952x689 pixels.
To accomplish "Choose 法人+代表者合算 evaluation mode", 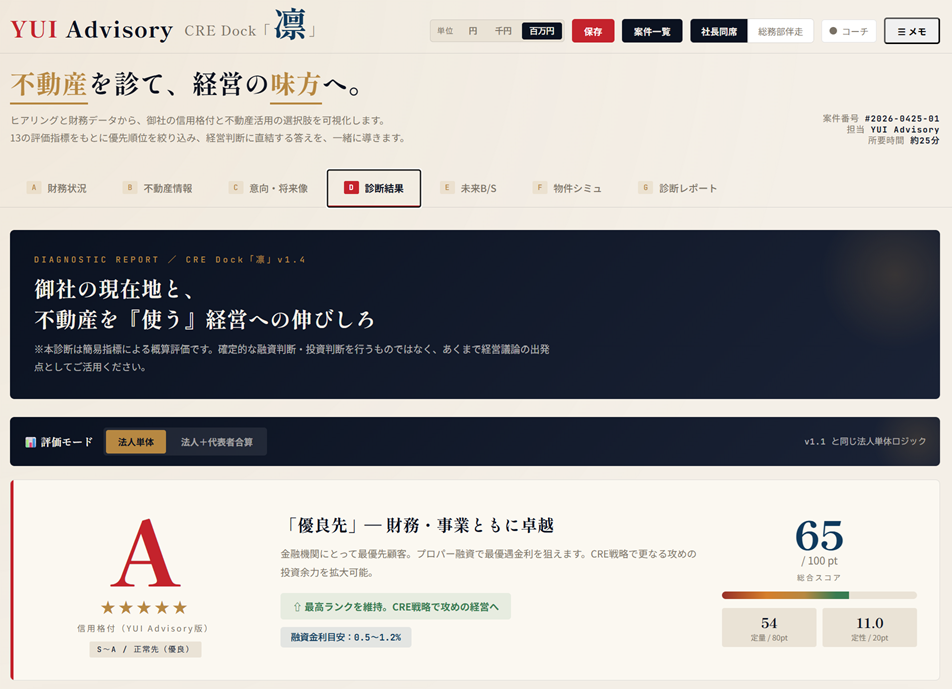I will [217, 442].
